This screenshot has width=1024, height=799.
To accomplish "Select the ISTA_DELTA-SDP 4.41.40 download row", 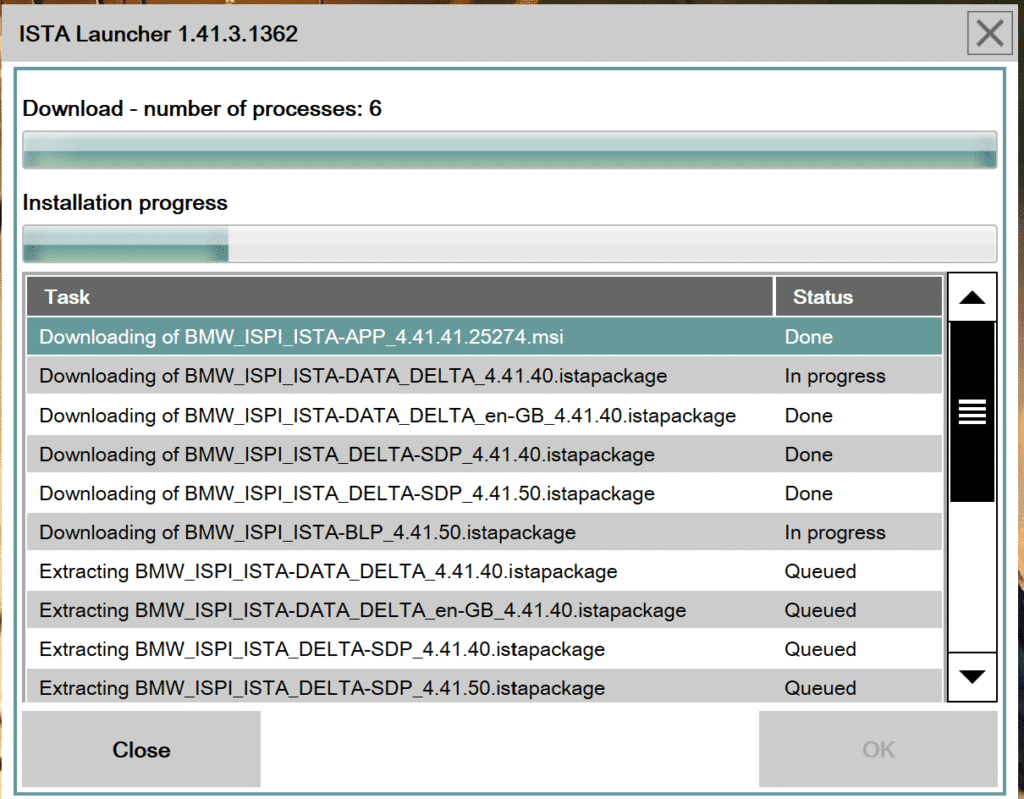I will pos(400,454).
